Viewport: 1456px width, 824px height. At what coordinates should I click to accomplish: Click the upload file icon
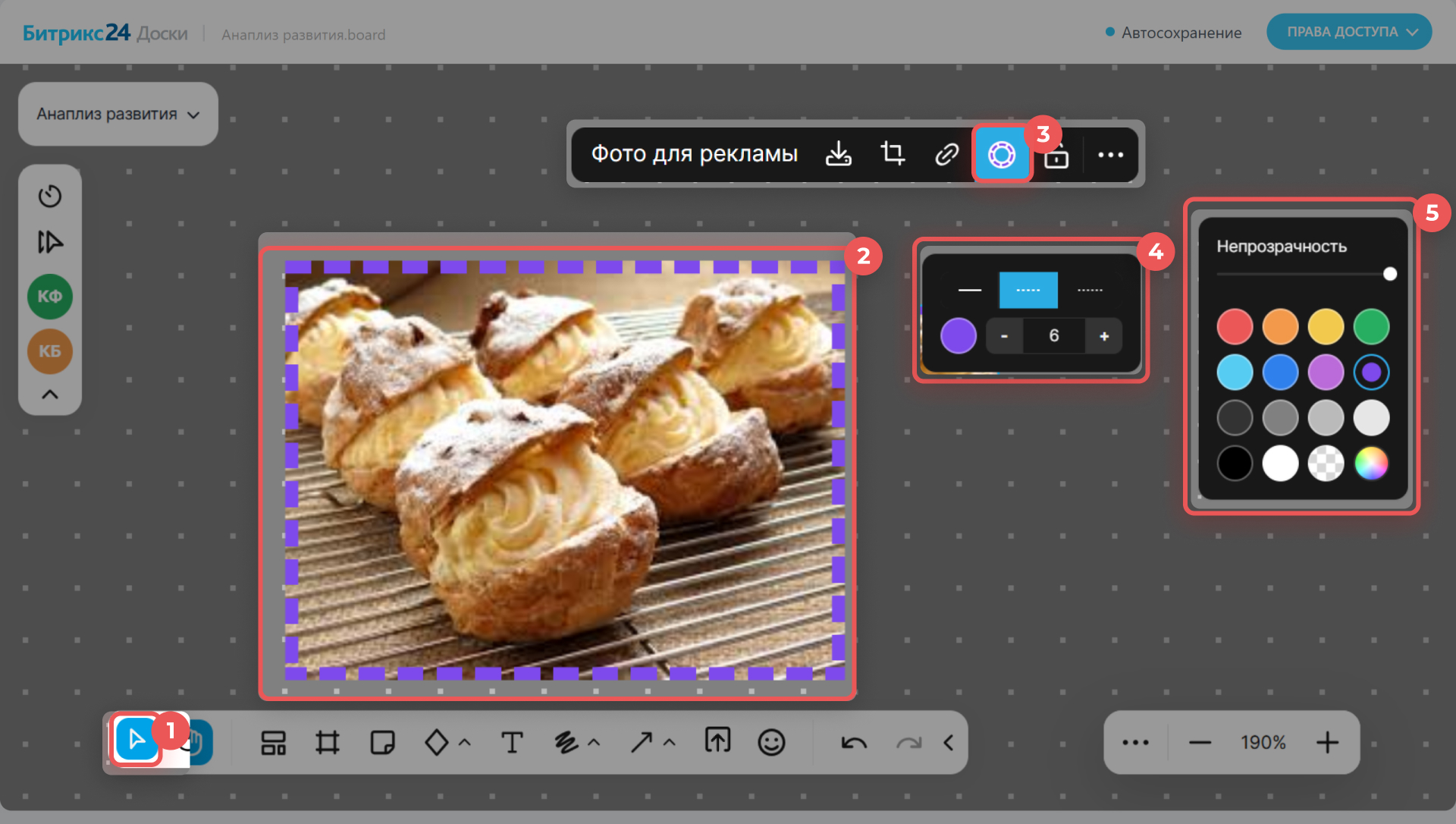click(x=717, y=741)
